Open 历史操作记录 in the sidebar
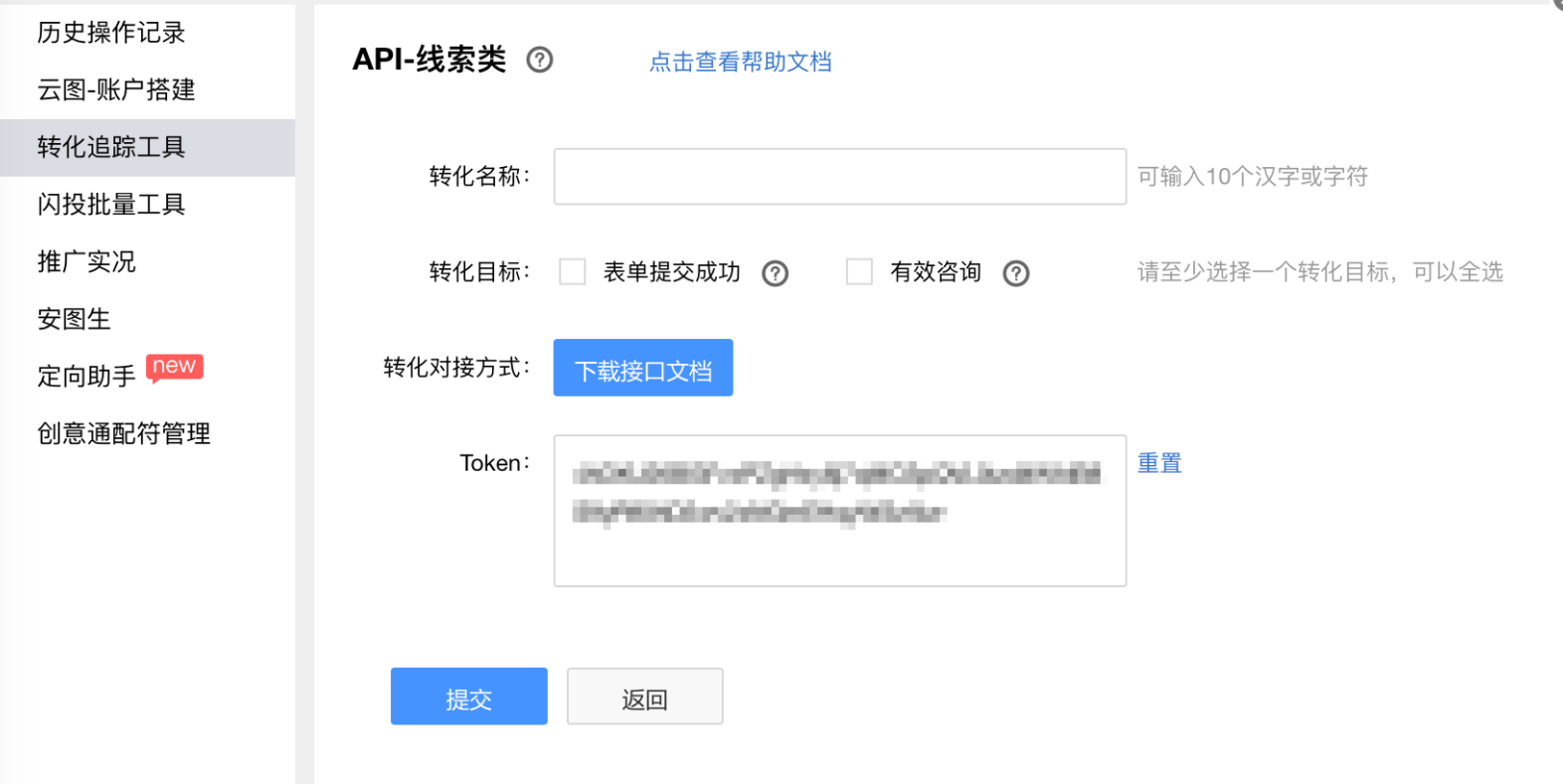 111,33
